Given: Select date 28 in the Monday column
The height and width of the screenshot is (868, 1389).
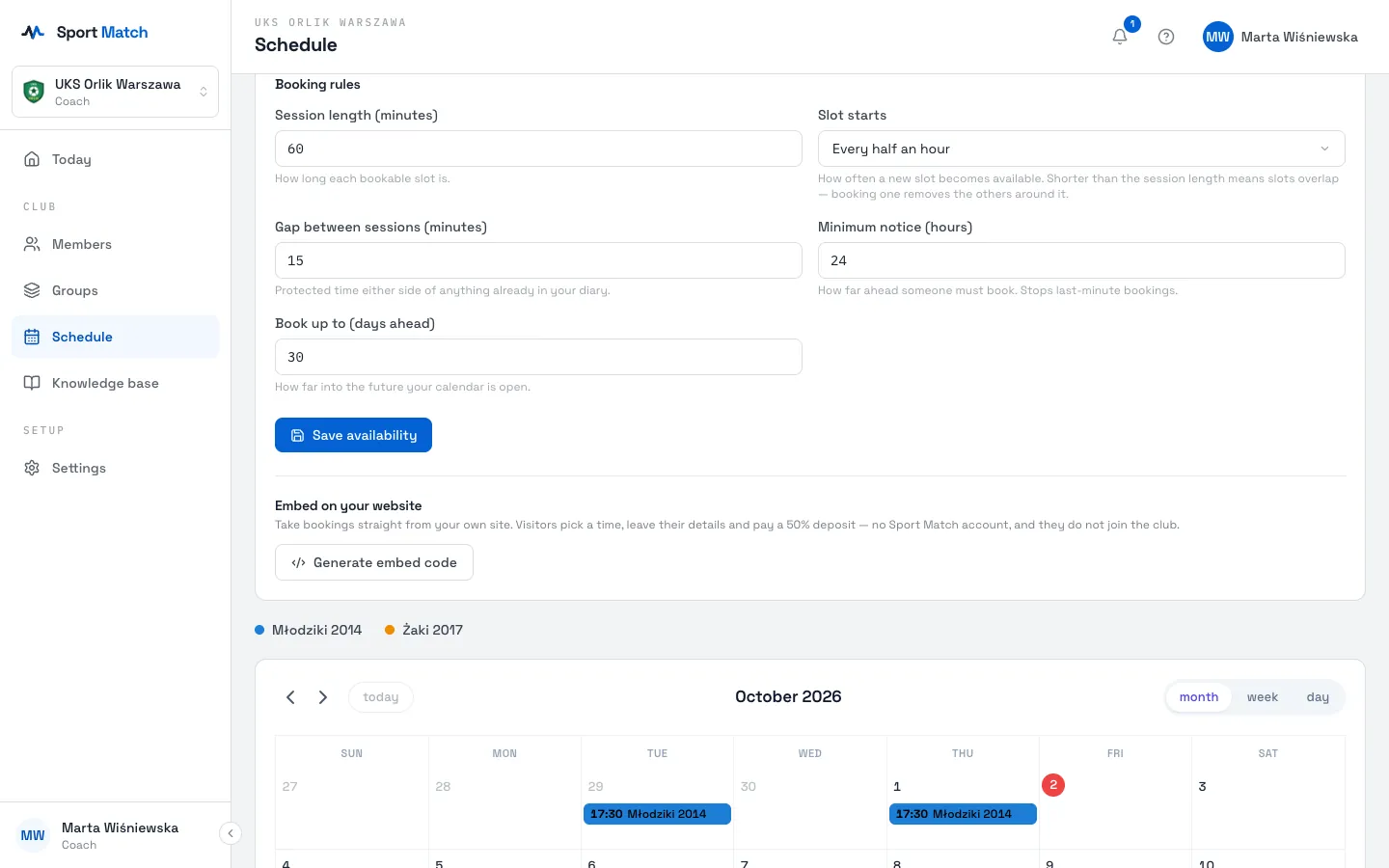Looking at the screenshot, I should (443, 786).
